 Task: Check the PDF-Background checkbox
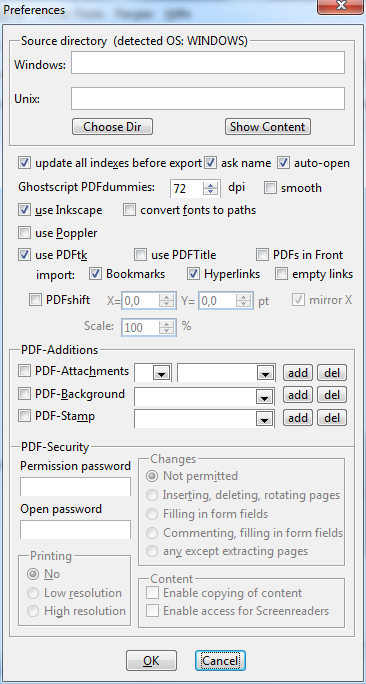coord(24,394)
